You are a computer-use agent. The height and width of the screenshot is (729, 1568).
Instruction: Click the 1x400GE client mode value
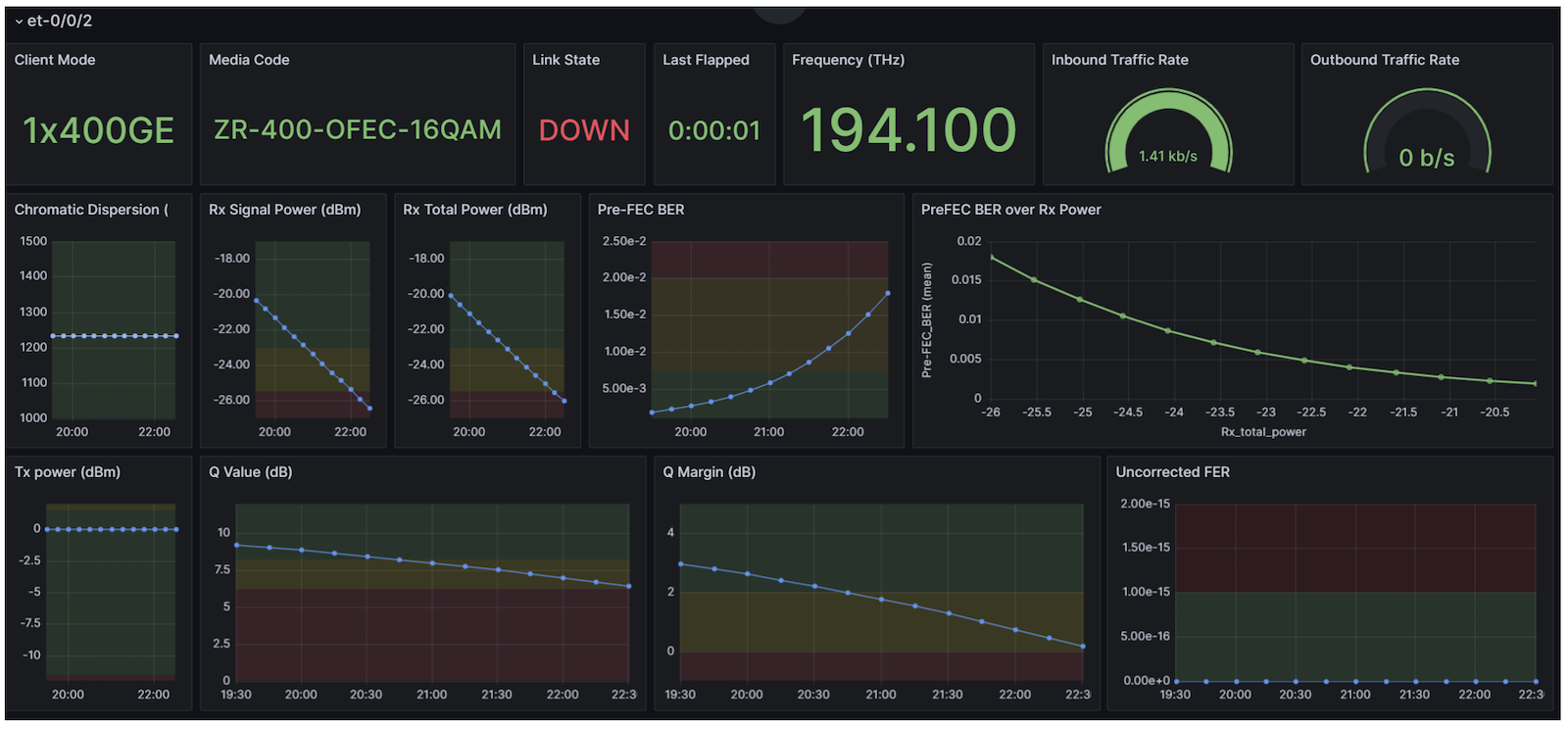click(98, 130)
